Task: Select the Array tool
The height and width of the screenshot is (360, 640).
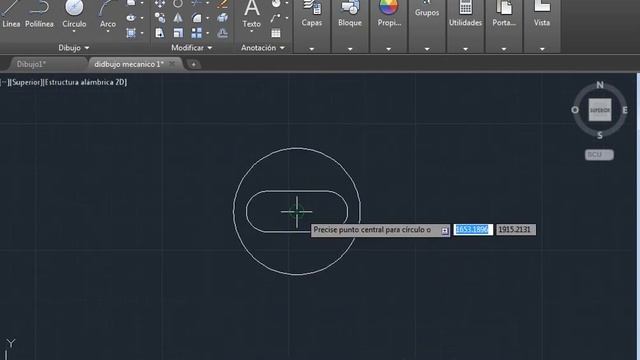Action: pyautogui.click(x=196, y=33)
